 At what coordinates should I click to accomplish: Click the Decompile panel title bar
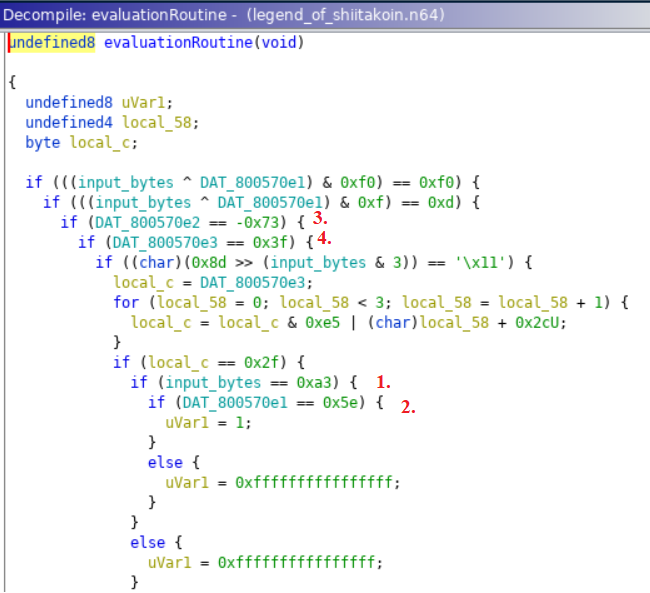(x=325, y=15)
